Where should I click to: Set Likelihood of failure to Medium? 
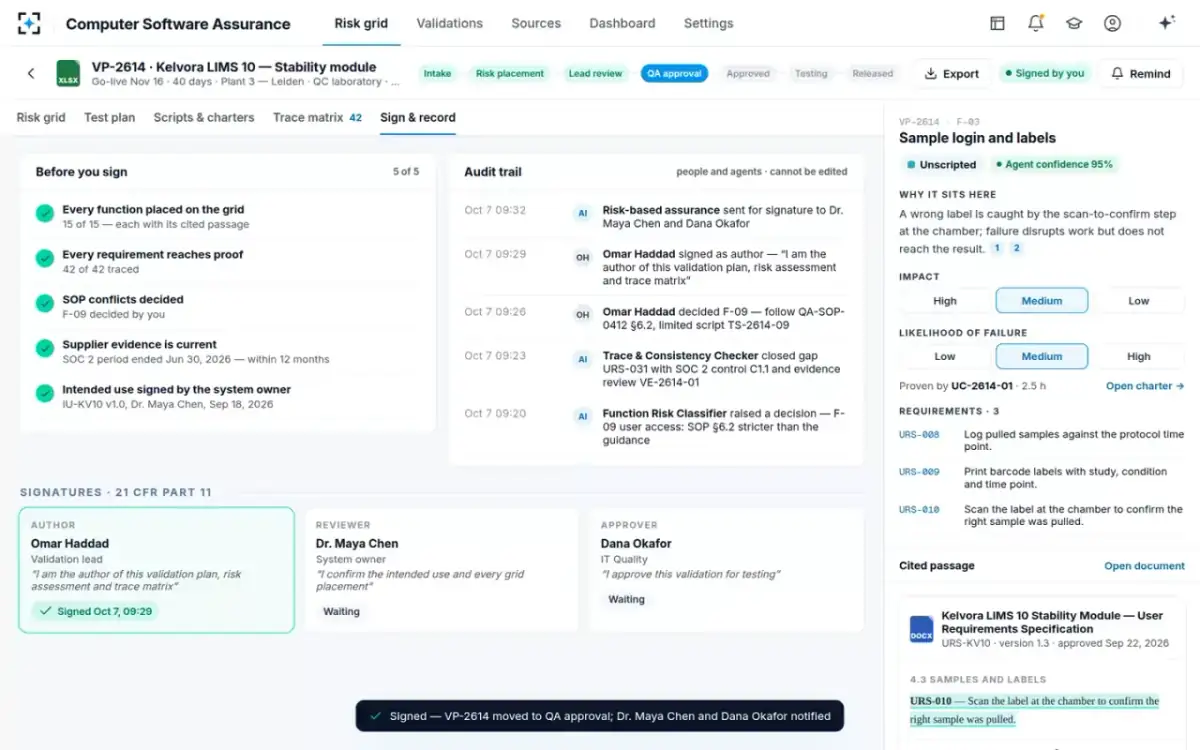(1042, 356)
